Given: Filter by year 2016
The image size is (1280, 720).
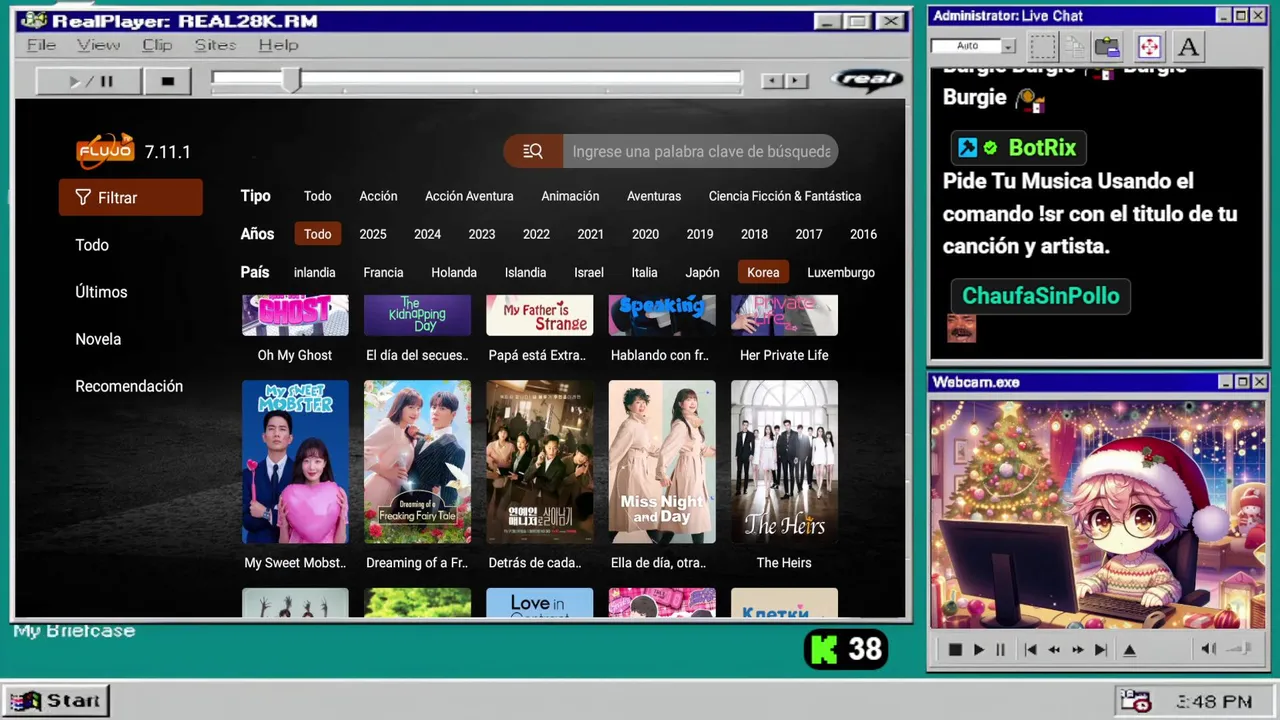Looking at the screenshot, I should (863, 234).
